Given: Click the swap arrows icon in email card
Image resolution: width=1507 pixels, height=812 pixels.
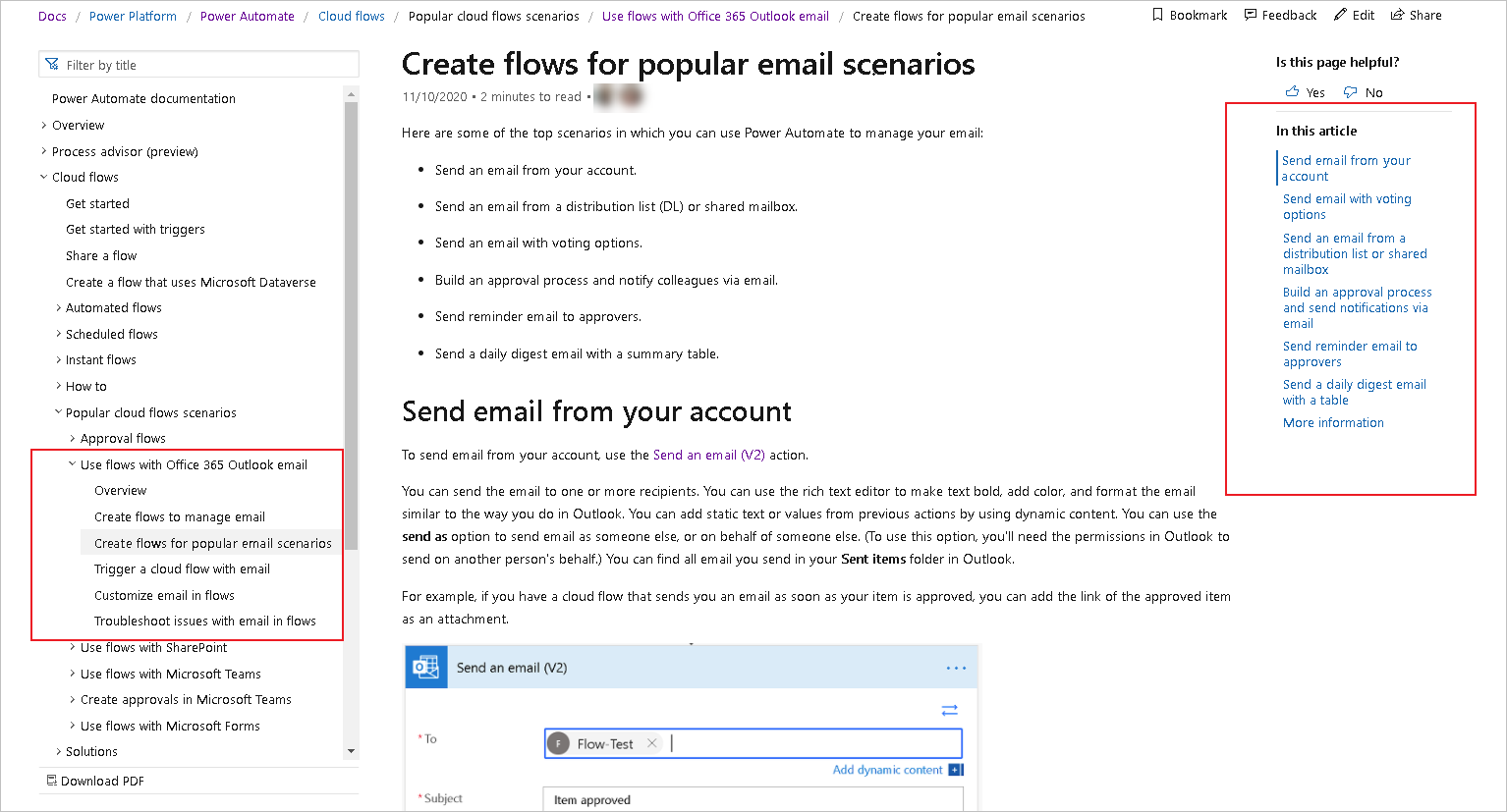Looking at the screenshot, I should pyautogui.click(x=949, y=710).
